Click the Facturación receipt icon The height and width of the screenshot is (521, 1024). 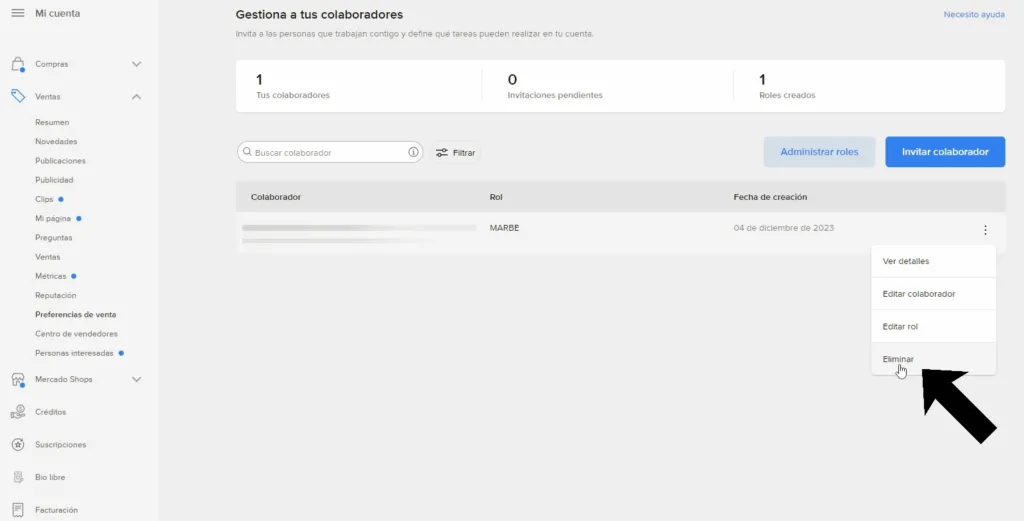(18, 510)
